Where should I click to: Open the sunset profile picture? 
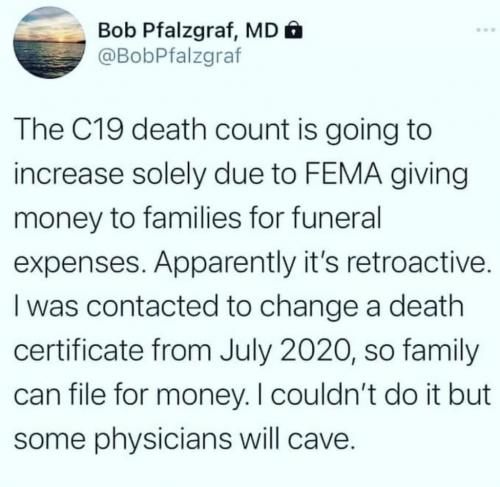click(x=49, y=42)
